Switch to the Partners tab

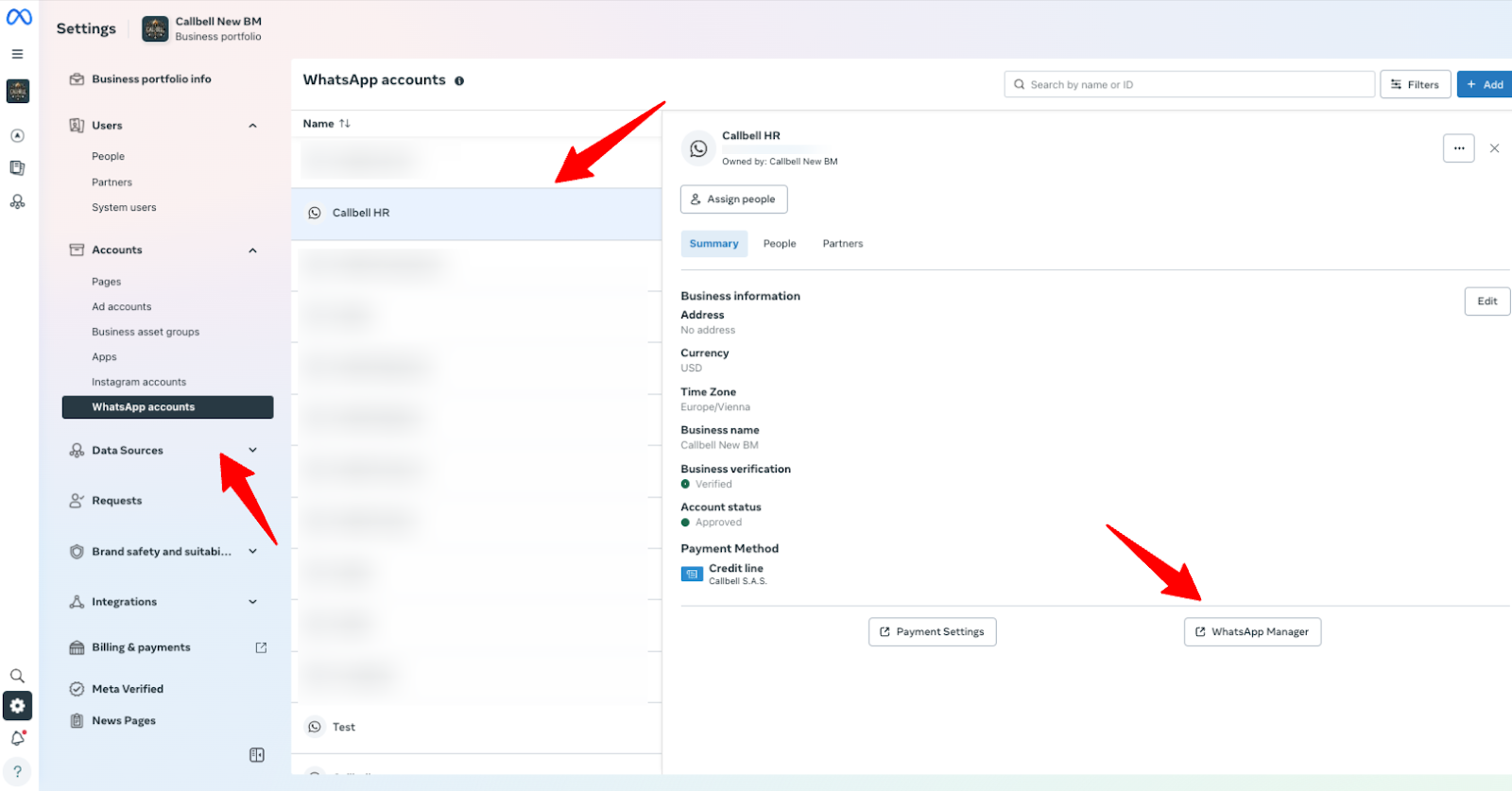[x=842, y=244]
